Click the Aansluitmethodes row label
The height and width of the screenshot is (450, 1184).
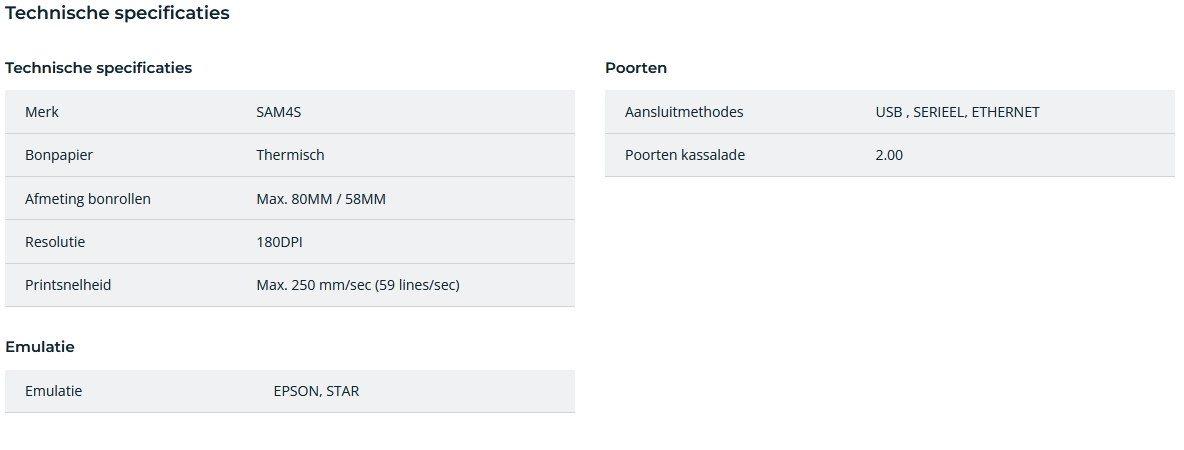[684, 112]
